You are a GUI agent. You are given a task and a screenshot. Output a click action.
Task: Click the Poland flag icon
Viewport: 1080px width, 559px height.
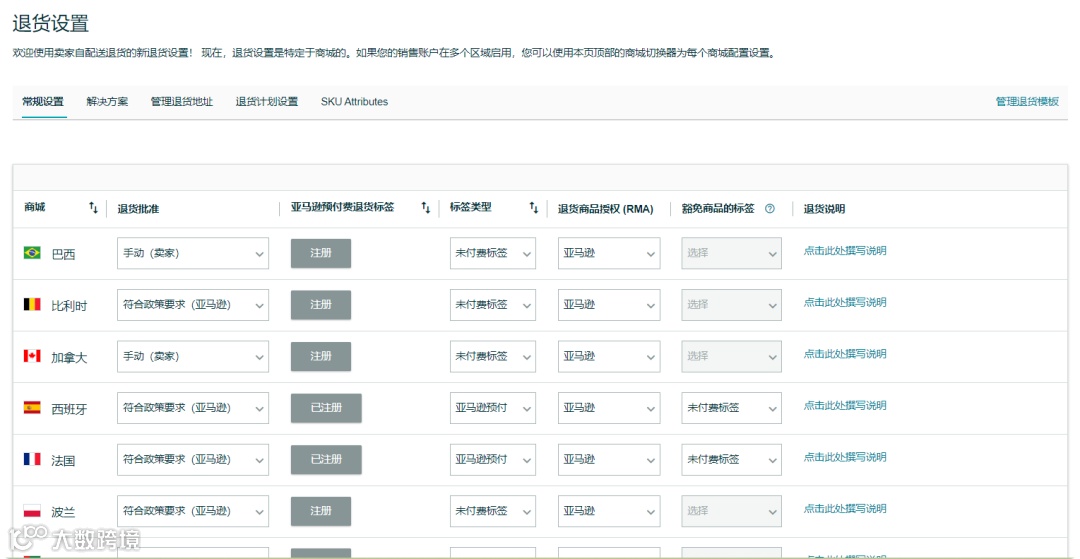point(32,511)
